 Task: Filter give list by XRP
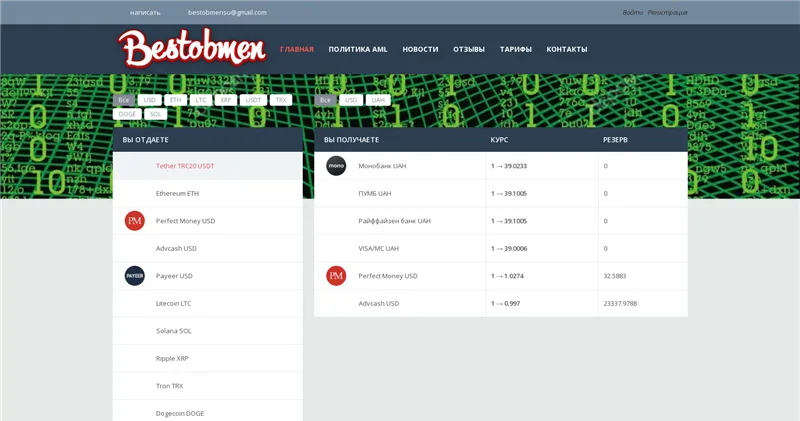(226, 100)
